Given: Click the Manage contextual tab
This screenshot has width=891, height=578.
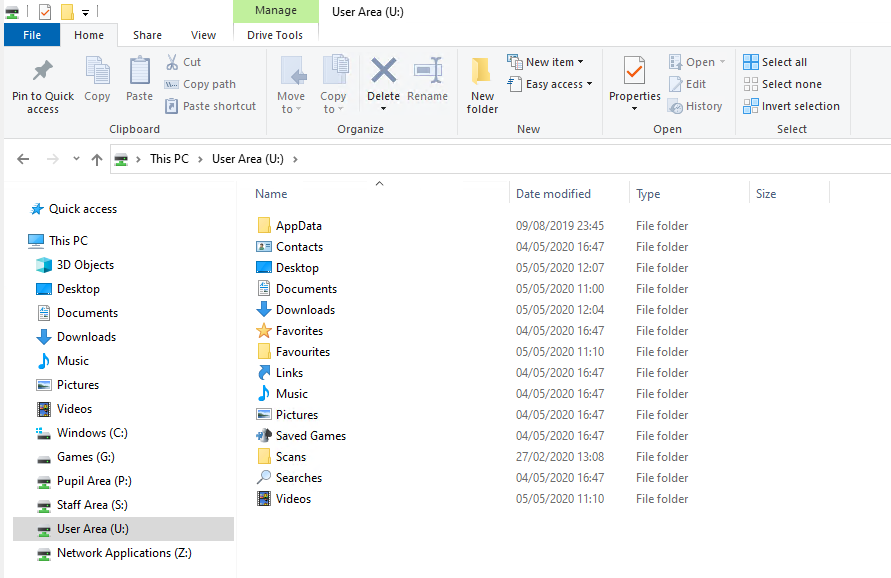Looking at the screenshot, I should [276, 10].
